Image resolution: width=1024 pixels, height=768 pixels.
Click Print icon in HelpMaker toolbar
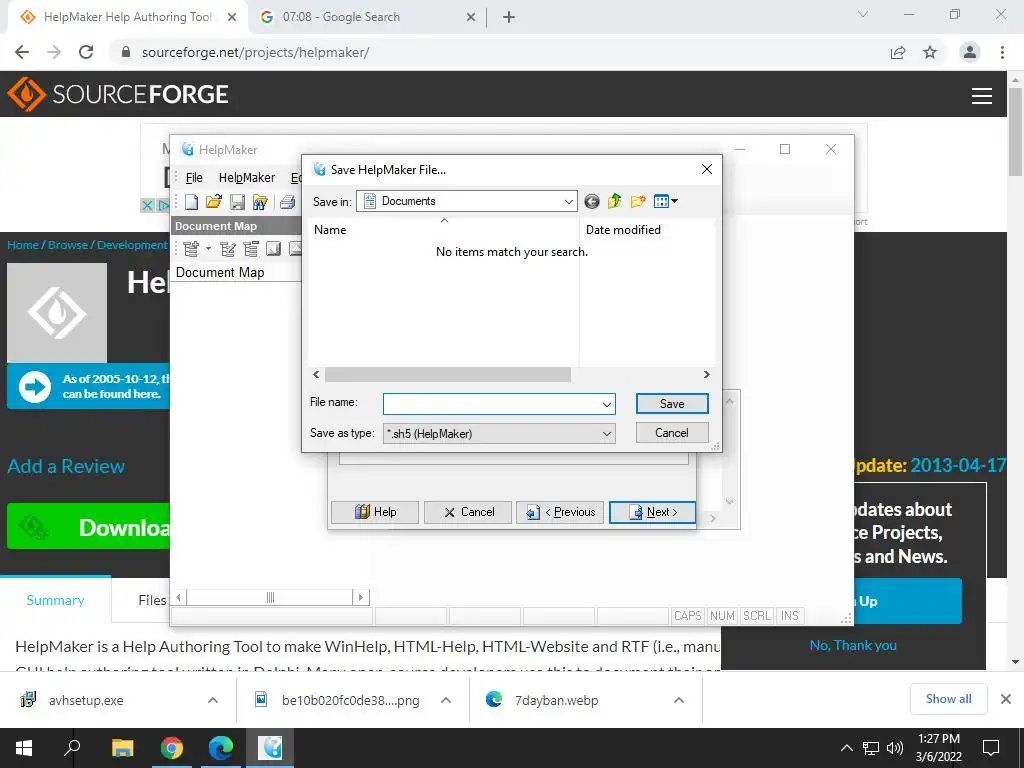coord(287,202)
